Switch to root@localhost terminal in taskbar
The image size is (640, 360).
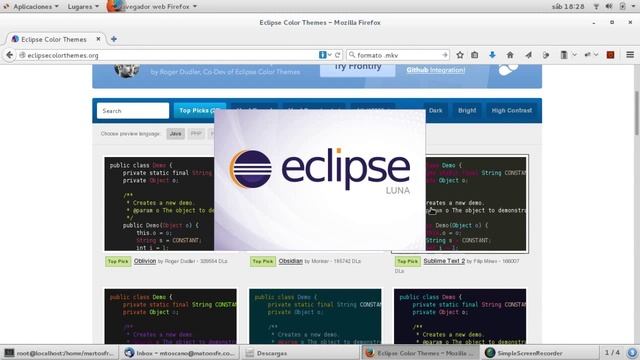tap(60, 353)
